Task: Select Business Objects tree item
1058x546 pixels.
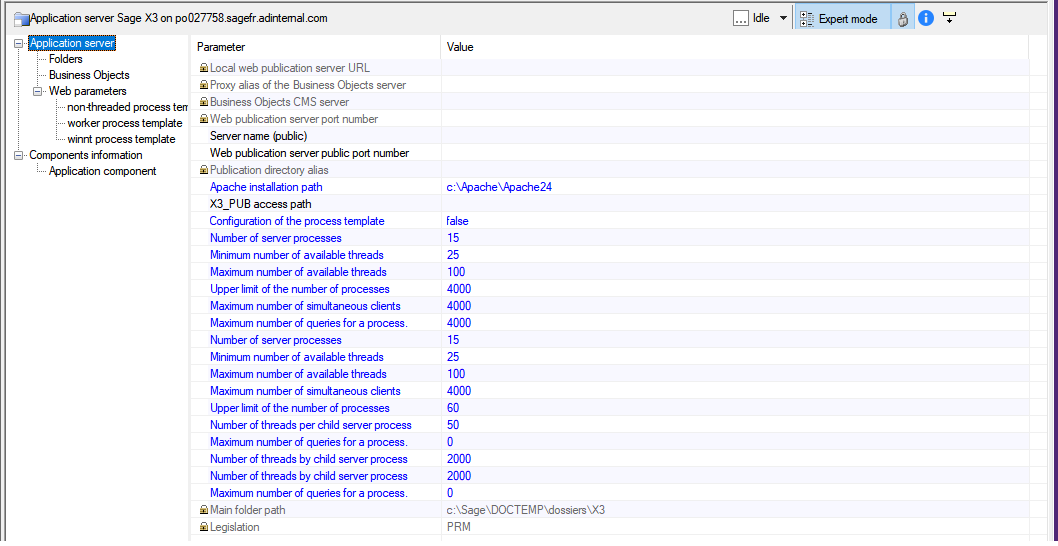Action: 89,75
